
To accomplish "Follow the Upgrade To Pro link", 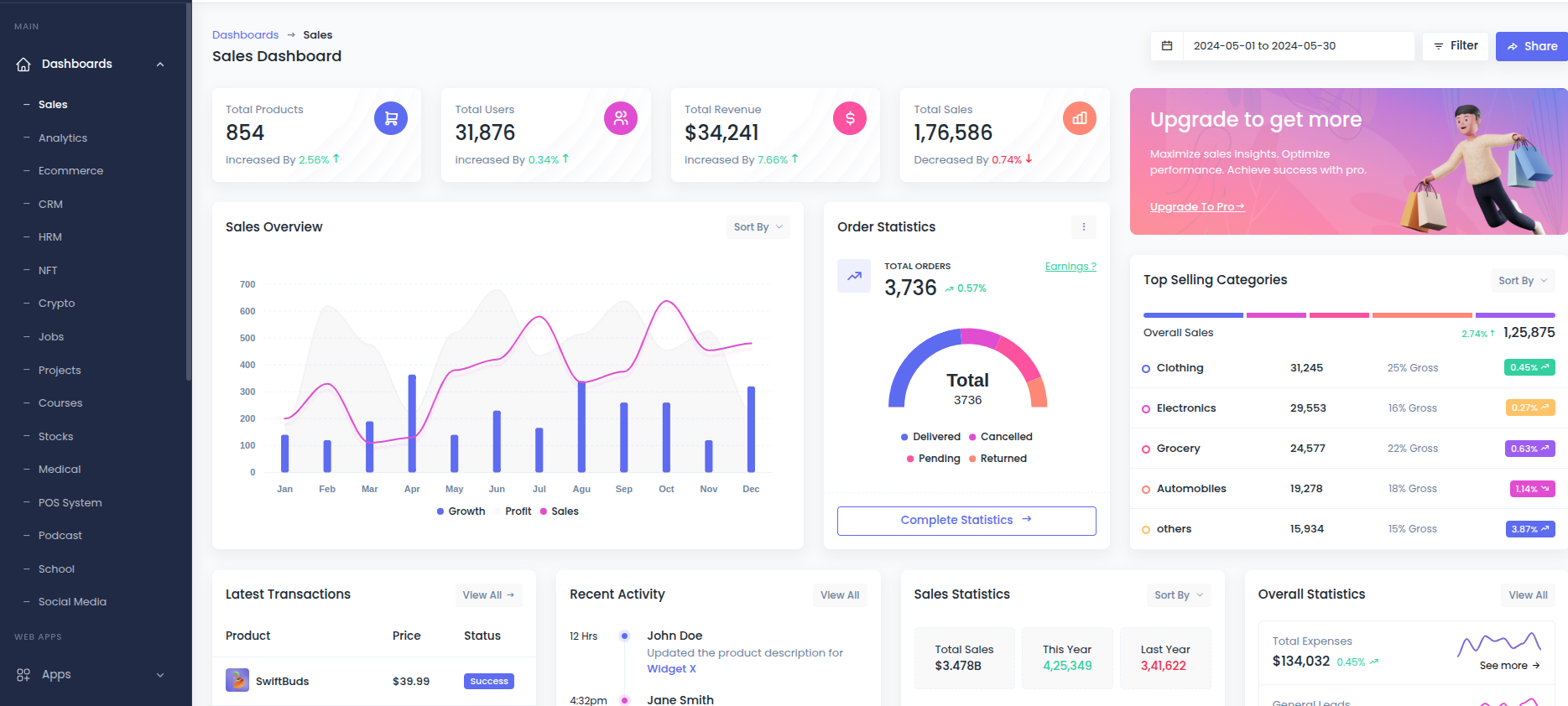I will (x=1196, y=207).
